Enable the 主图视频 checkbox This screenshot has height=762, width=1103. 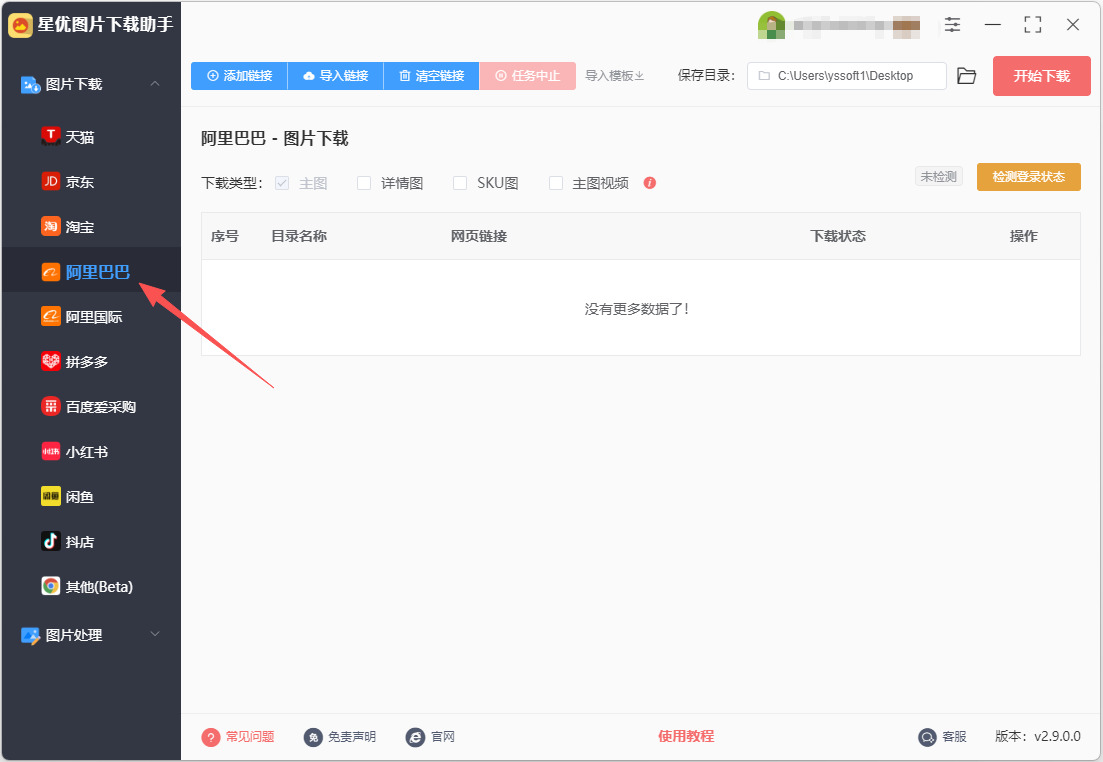[556, 183]
